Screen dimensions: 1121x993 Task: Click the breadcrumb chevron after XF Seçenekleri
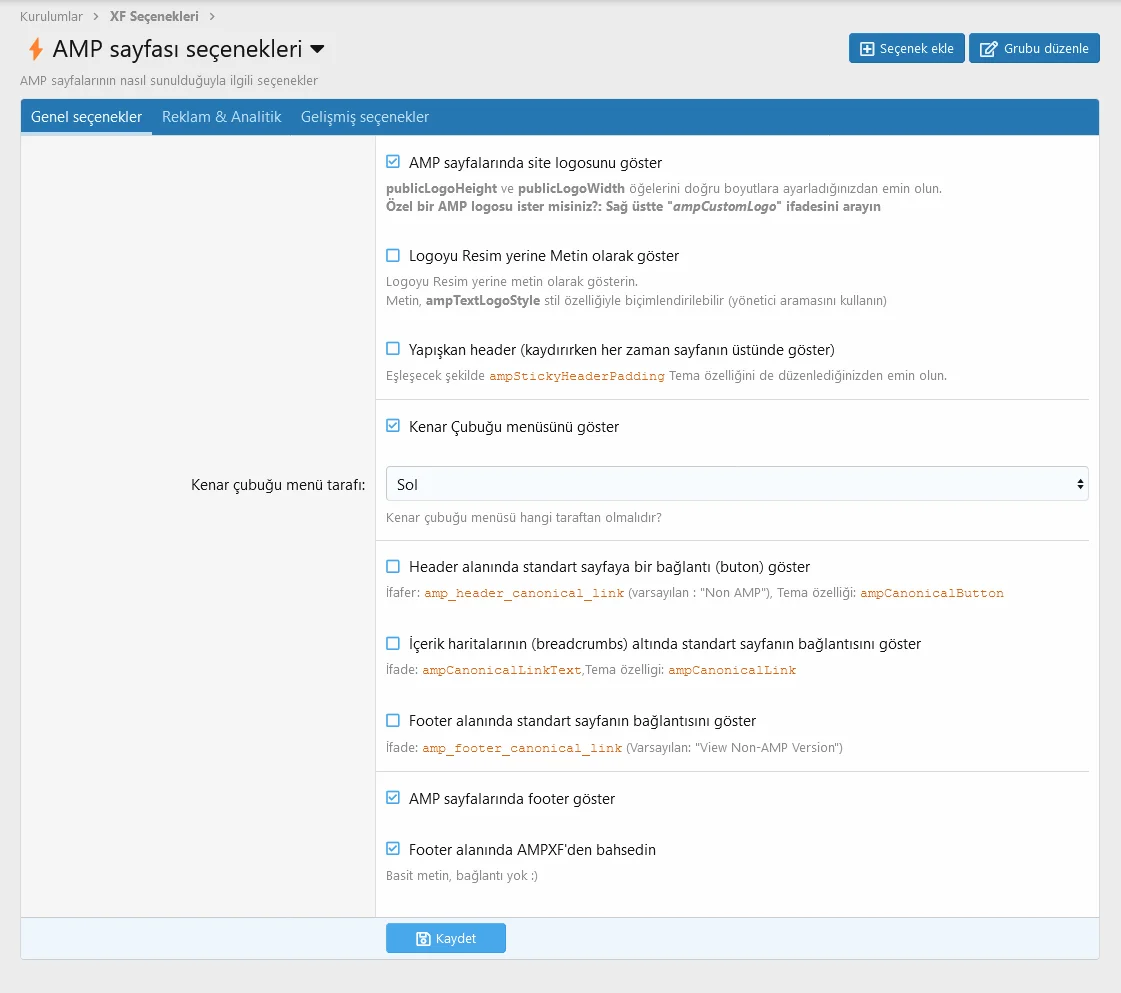click(212, 16)
